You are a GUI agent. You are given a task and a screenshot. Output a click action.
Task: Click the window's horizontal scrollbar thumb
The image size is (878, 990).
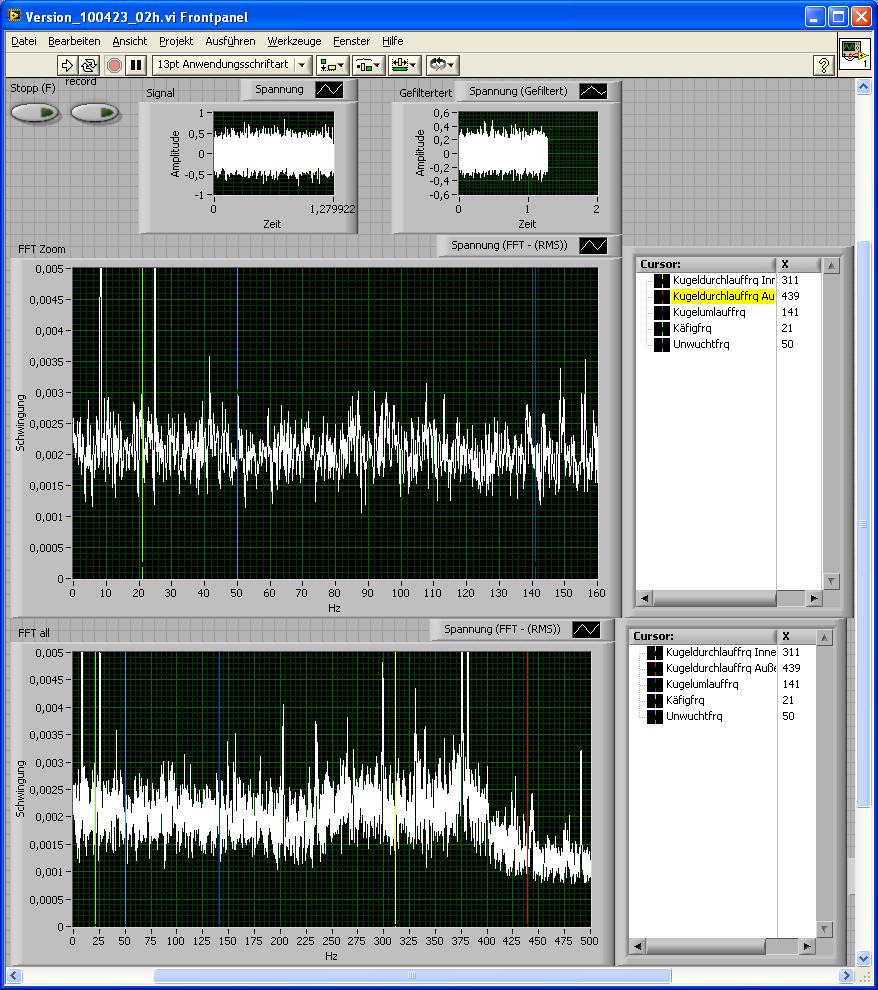410,975
